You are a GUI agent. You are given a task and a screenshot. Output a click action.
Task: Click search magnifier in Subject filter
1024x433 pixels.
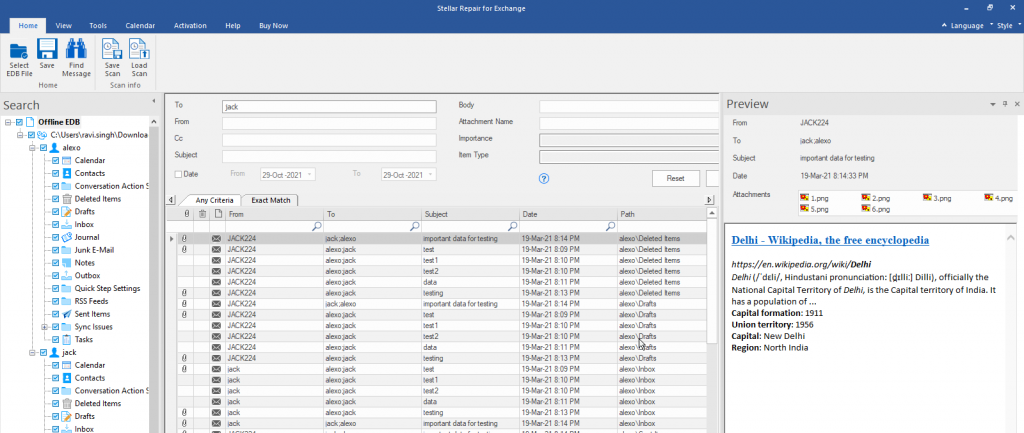click(x=513, y=226)
